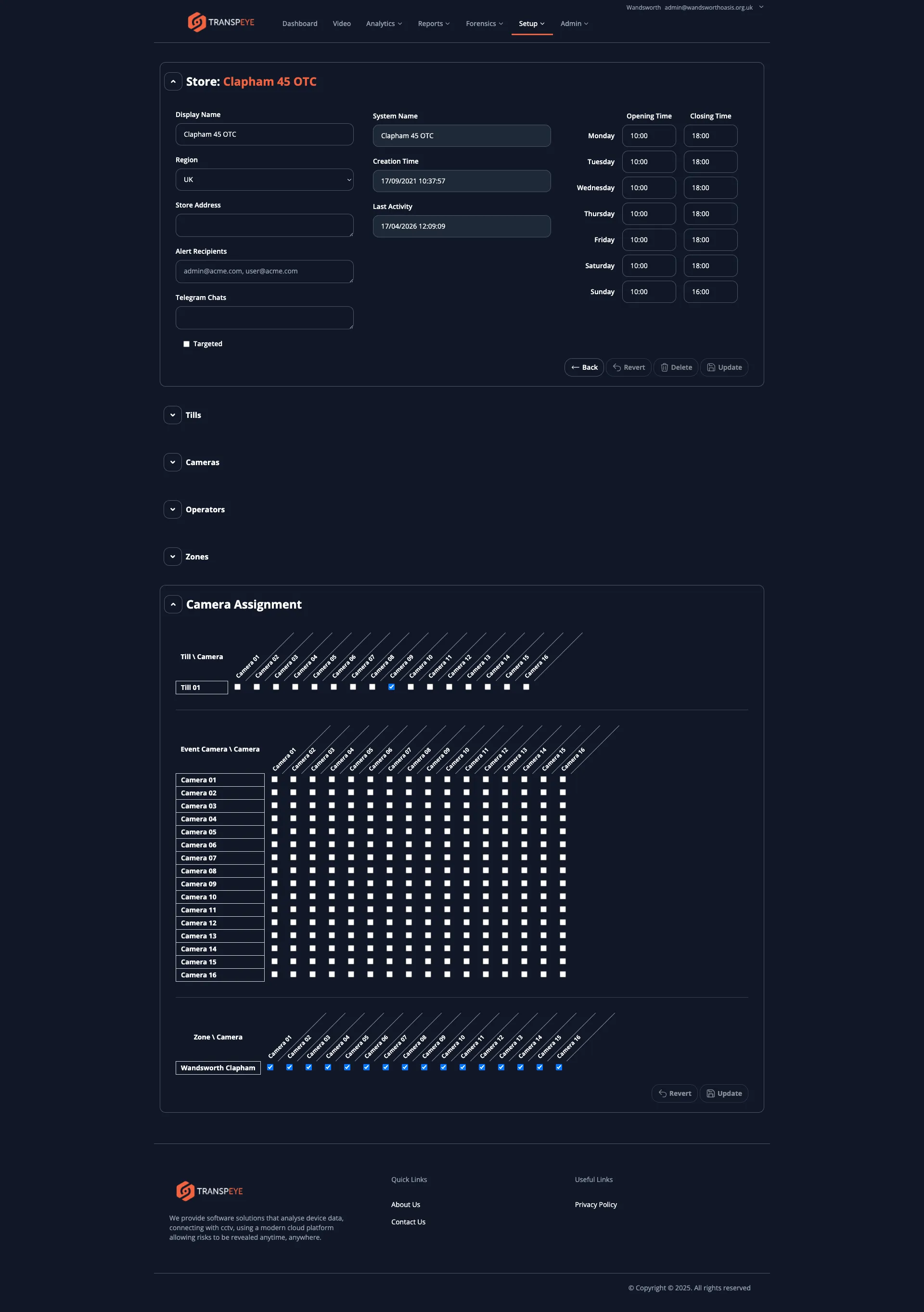Click the Revert undo icon near Delete
The width and height of the screenshot is (924, 1312).
618,367
